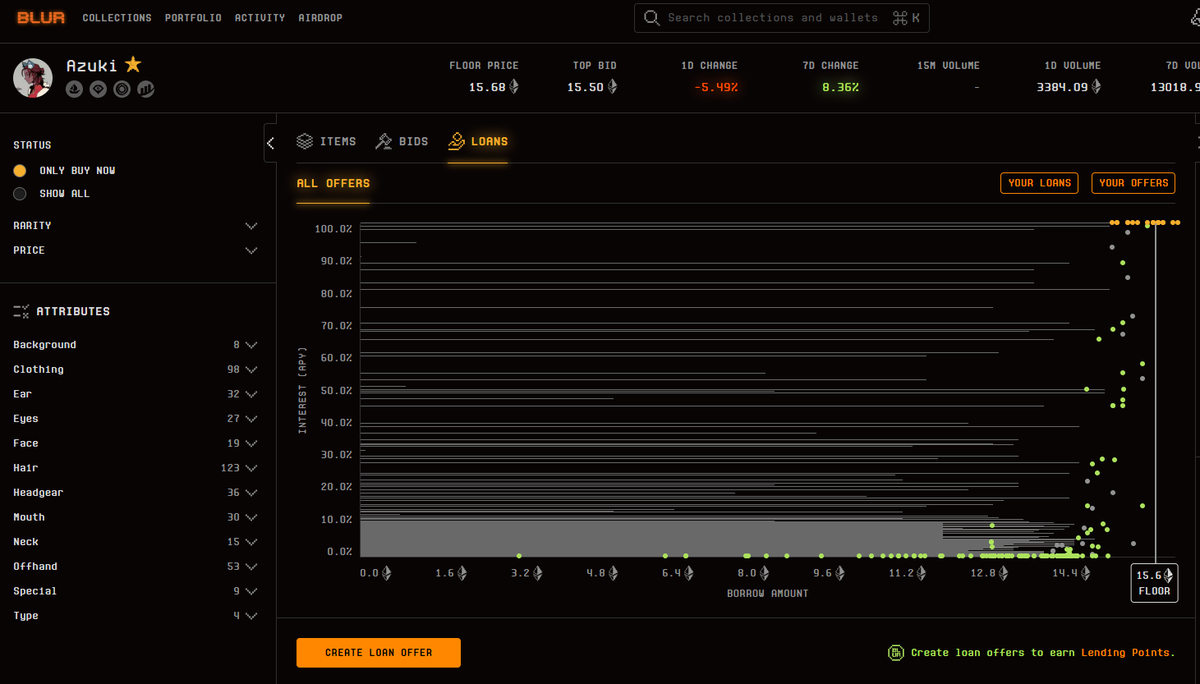The image size is (1200, 684).
Task: Click the 7D Change value 0.36%
Action: [x=840, y=87]
